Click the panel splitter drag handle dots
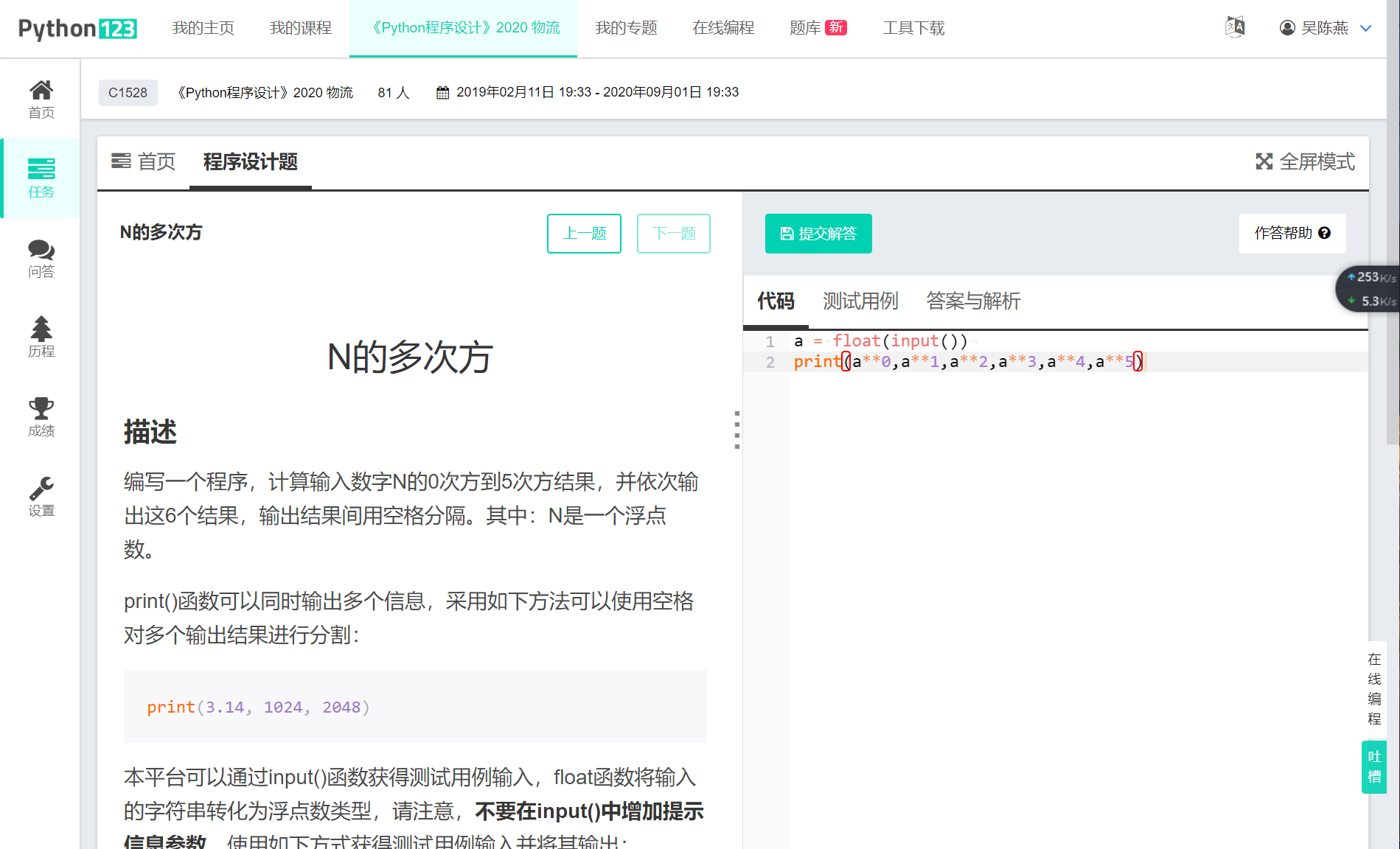This screenshot has height=849, width=1400. 737,430
